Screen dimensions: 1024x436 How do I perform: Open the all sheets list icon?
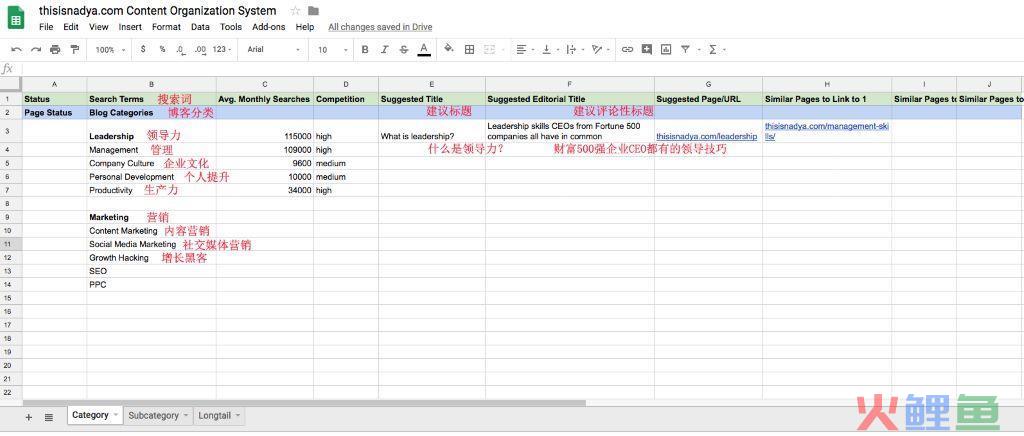49,417
